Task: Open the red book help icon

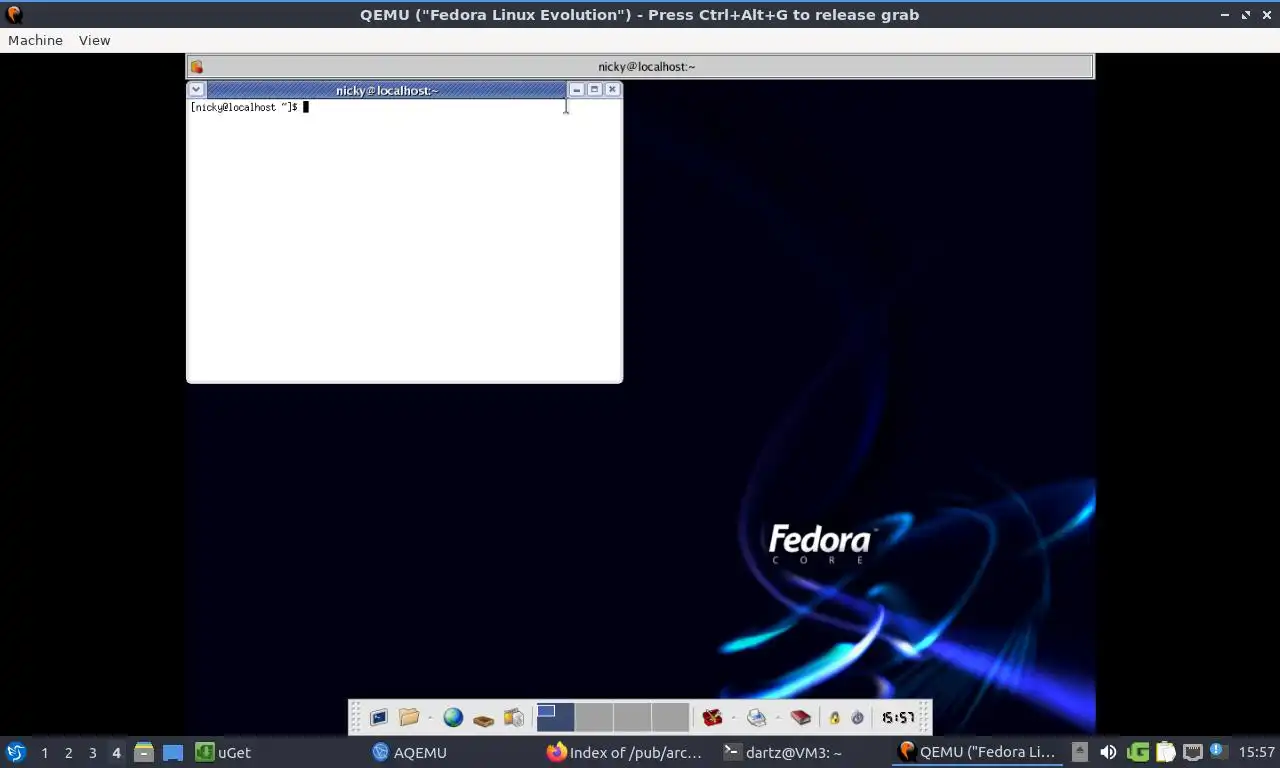Action: coord(800,717)
